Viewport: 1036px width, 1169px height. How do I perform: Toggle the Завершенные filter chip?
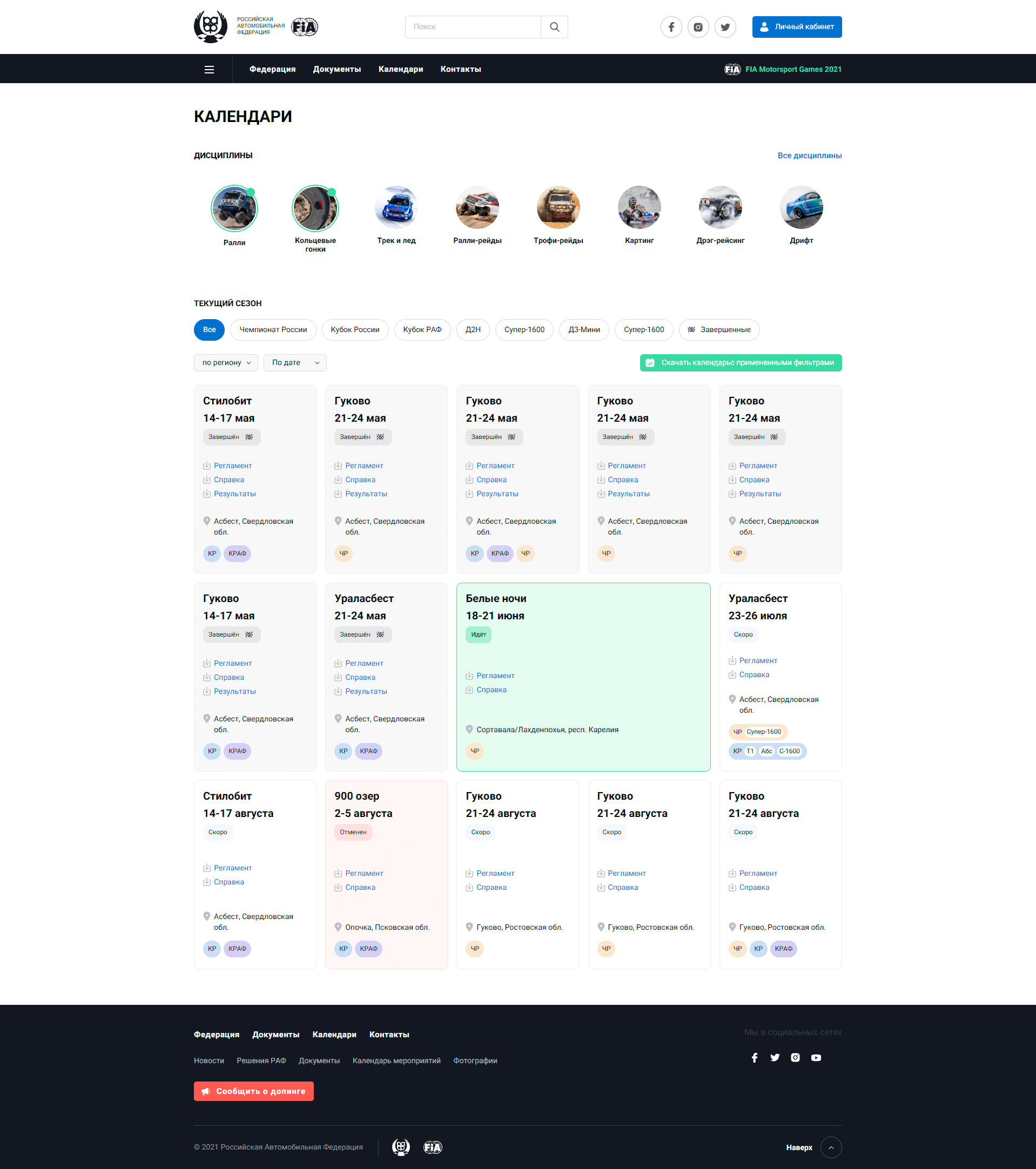click(719, 329)
